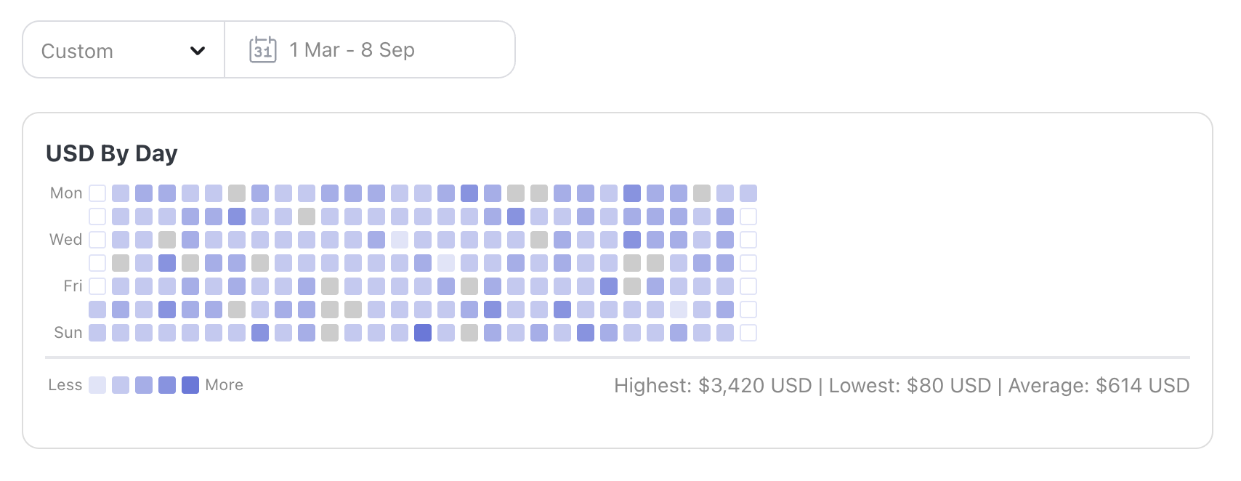The height and width of the screenshot is (481, 1241).
Task: Click the chevron arrow beside Custom
Action: (198, 51)
